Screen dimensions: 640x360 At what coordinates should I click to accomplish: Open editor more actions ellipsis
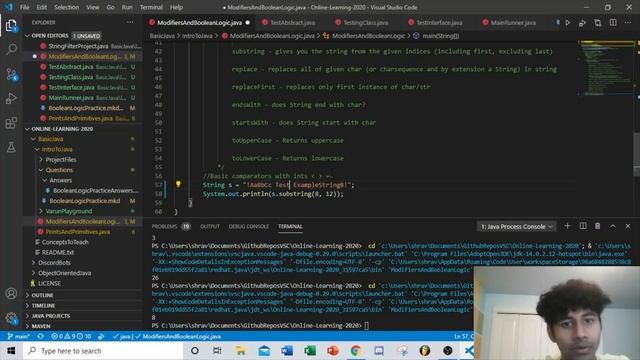[628, 23]
